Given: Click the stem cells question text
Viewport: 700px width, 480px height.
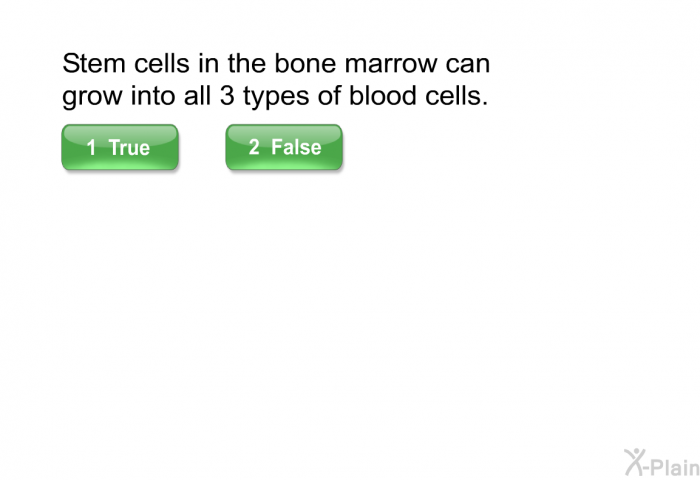Looking at the screenshot, I should (276, 81).
